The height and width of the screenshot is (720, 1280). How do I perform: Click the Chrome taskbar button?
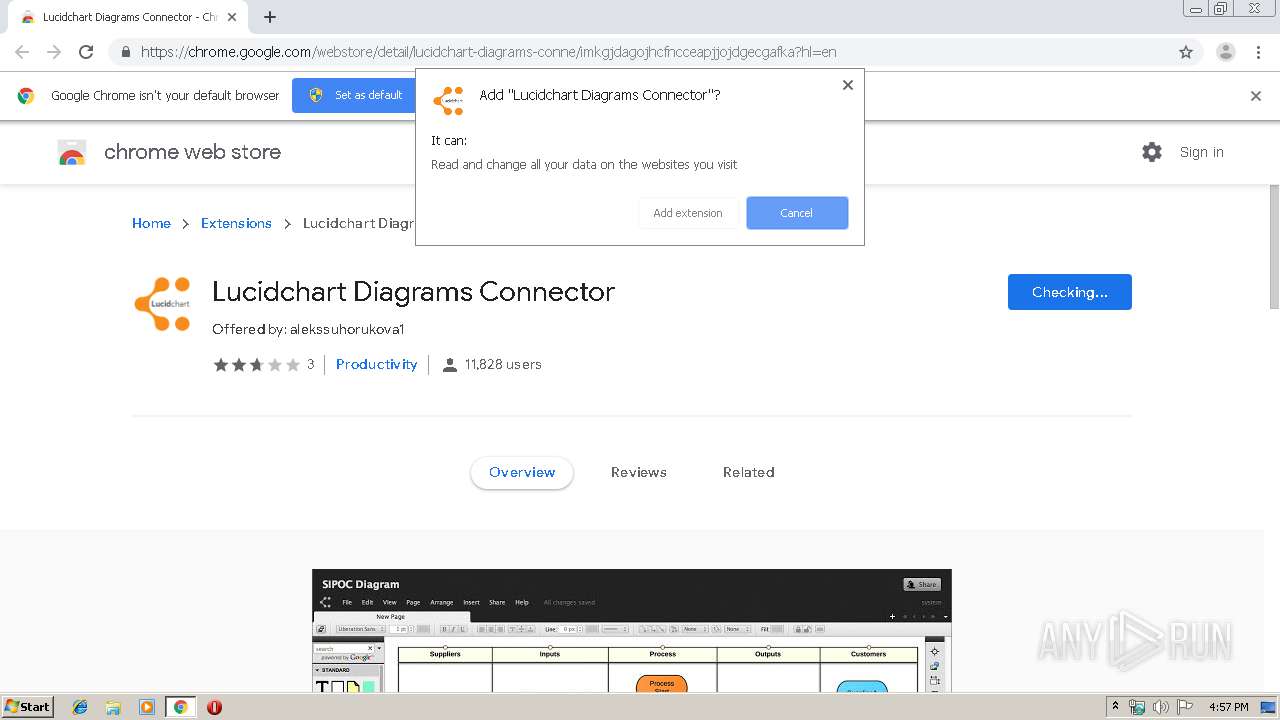coord(180,707)
